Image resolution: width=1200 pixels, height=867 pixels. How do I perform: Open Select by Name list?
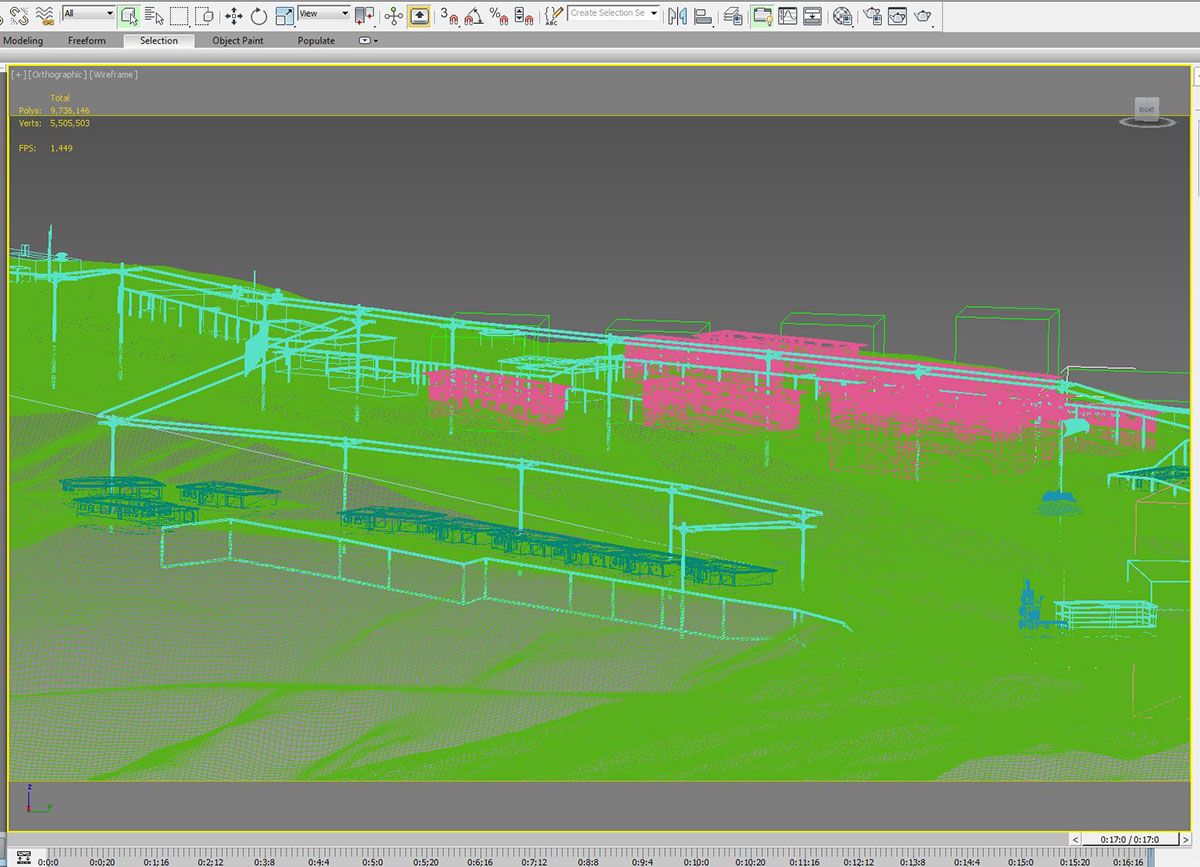(154, 15)
